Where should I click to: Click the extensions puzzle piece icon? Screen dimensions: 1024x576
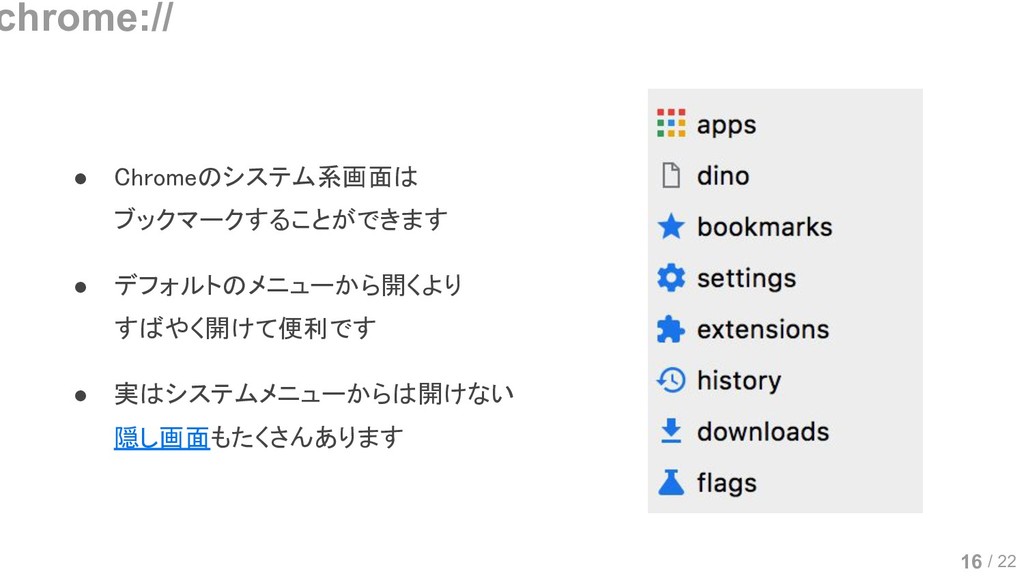click(671, 329)
